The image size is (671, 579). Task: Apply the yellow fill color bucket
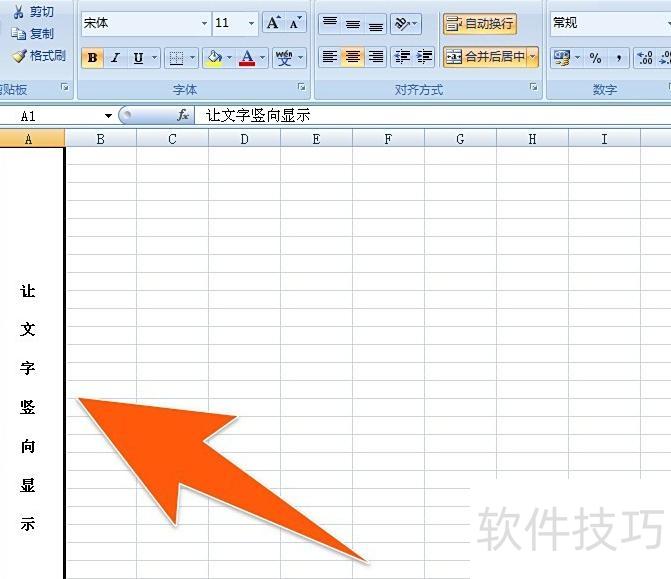point(214,58)
